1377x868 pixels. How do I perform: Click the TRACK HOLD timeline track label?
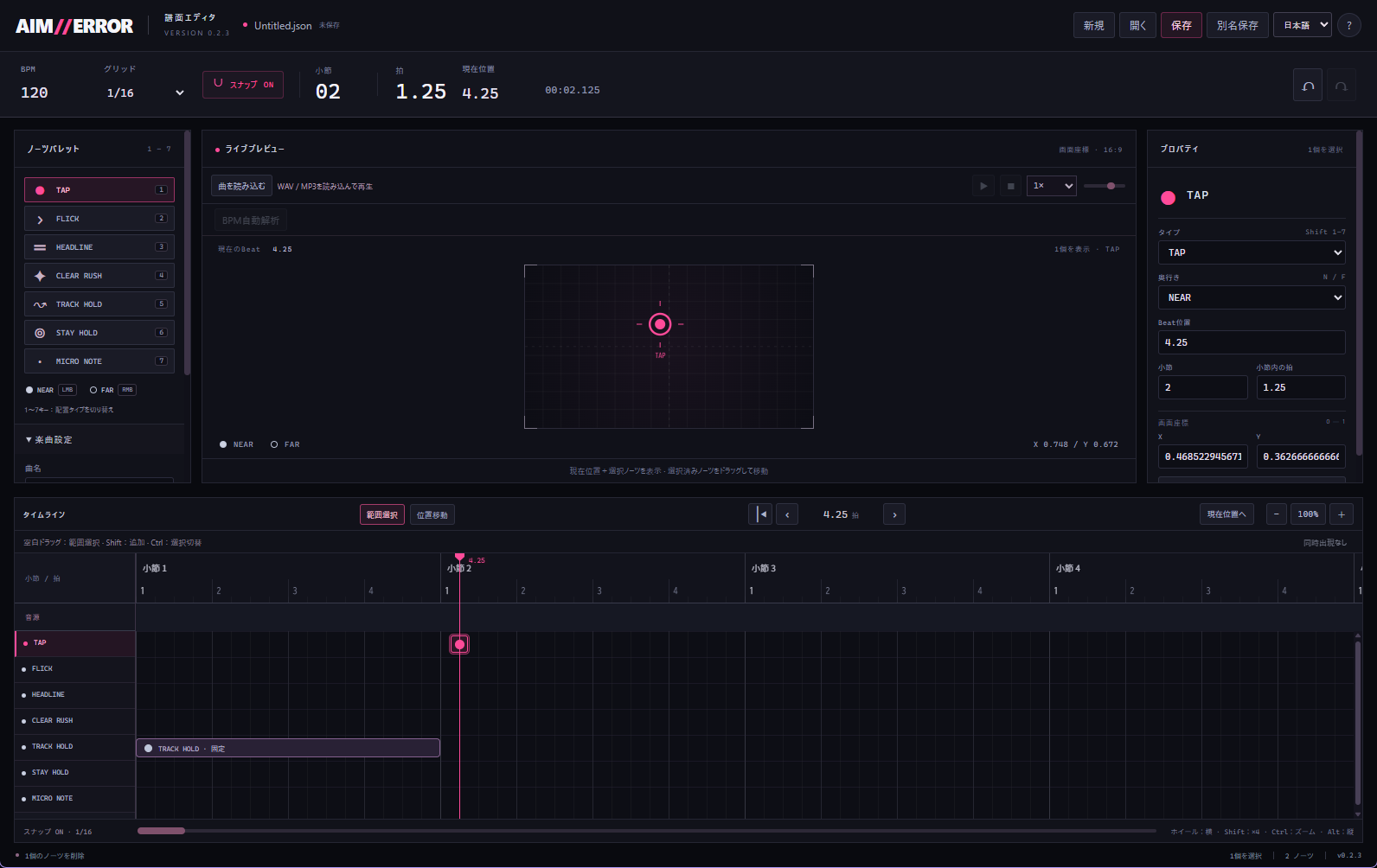coord(75,747)
